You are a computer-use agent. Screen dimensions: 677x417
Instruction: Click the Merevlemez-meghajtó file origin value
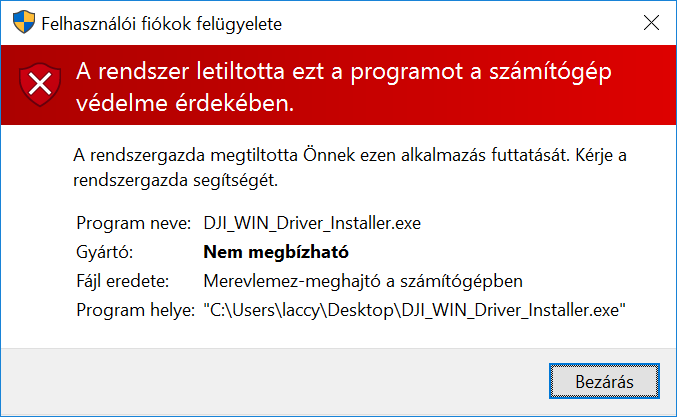(363, 281)
